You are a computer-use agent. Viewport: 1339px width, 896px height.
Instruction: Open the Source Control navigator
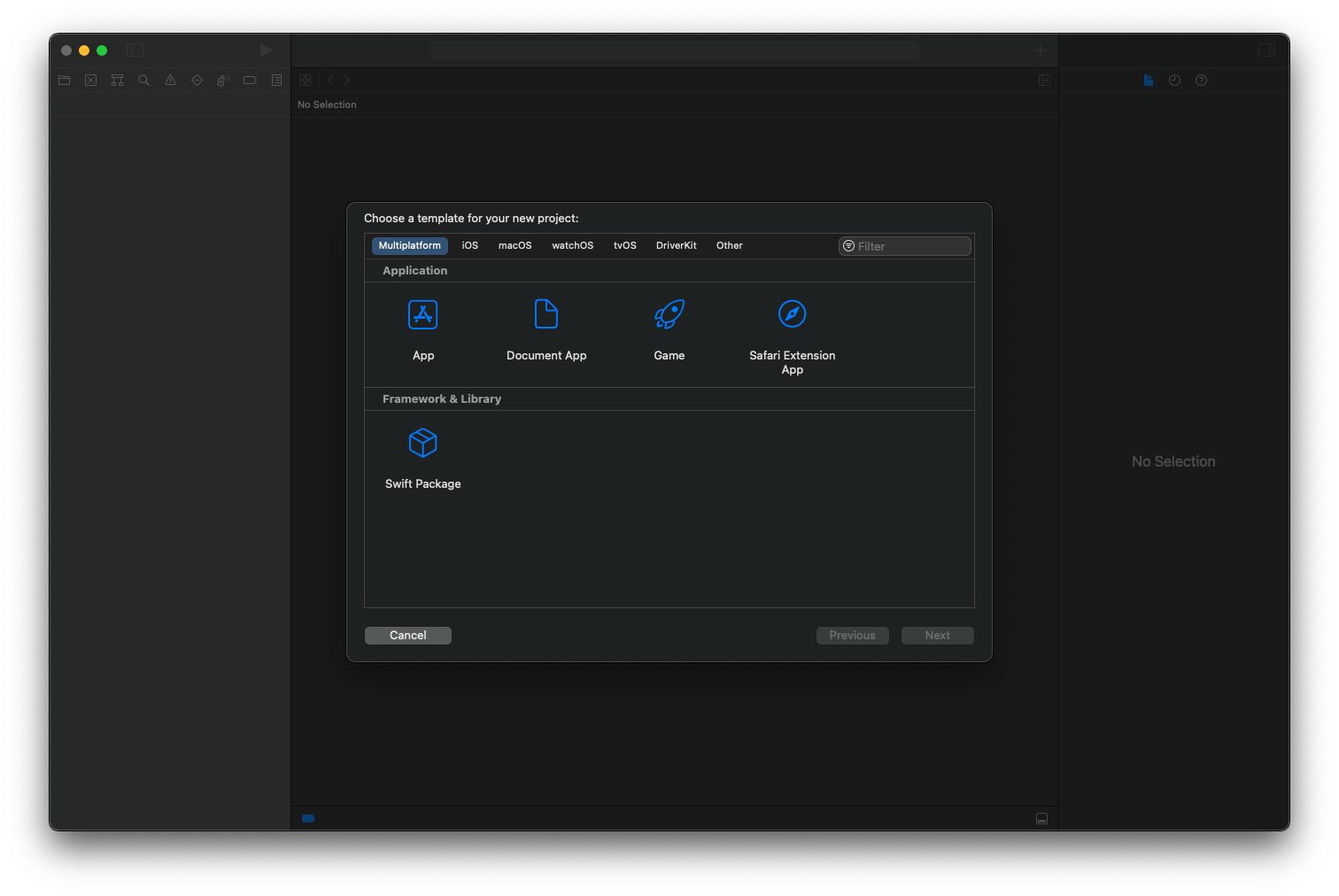pos(90,81)
